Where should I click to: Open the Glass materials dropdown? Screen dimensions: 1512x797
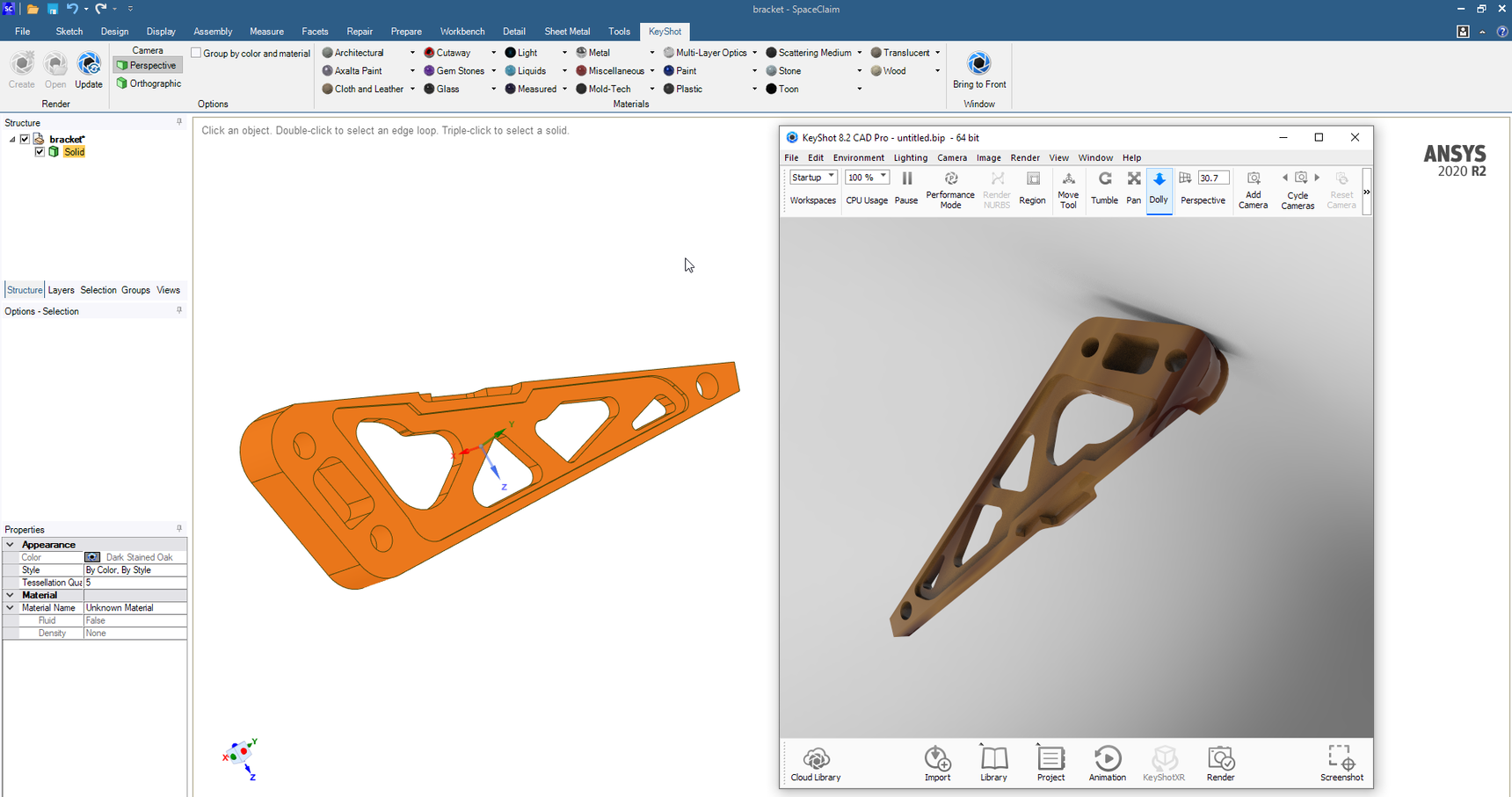point(493,89)
